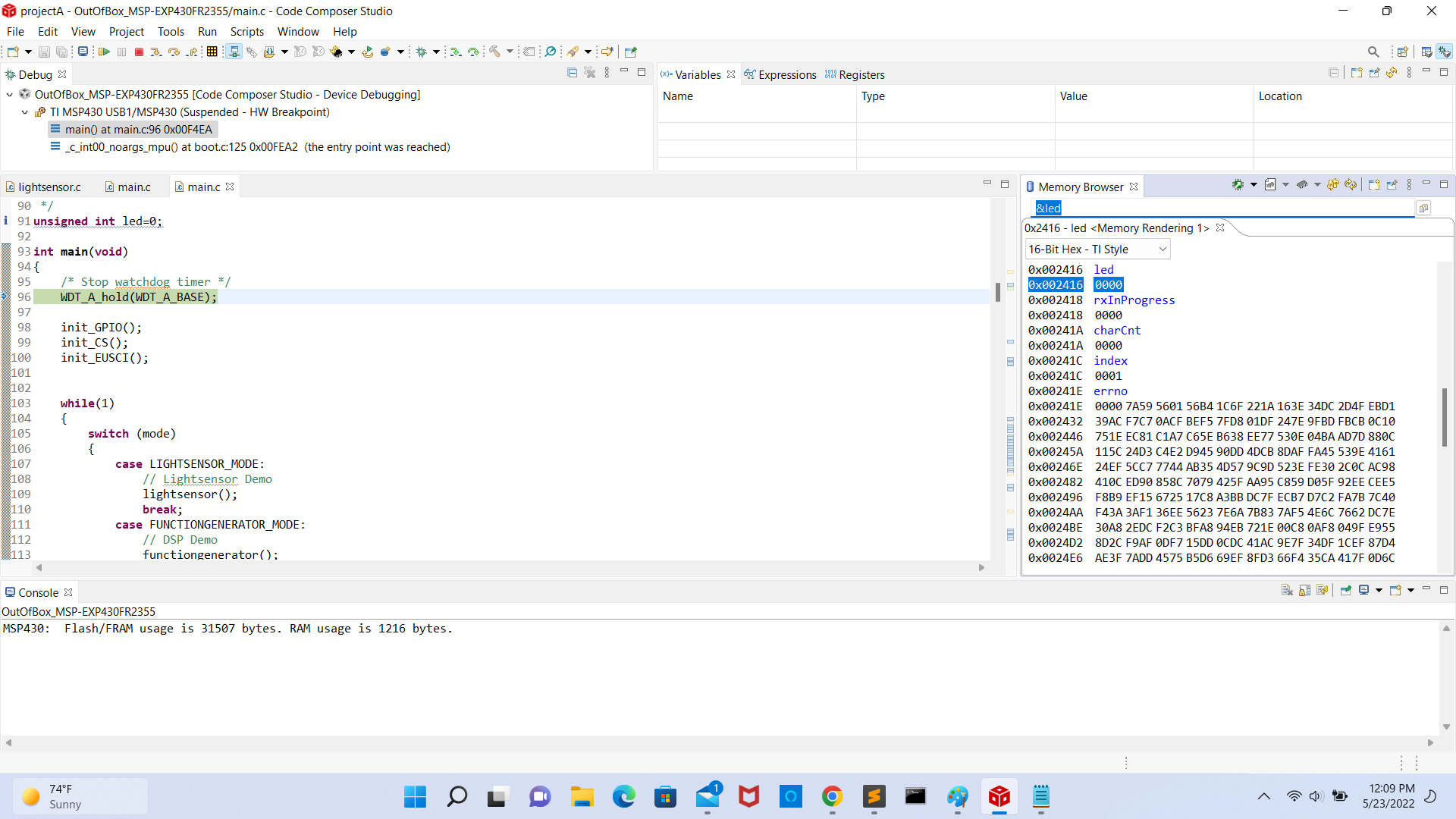Image resolution: width=1456 pixels, height=819 pixels.
Task: Select main() at main.c:96 stack frame
Action: click(x=138, y=130)
